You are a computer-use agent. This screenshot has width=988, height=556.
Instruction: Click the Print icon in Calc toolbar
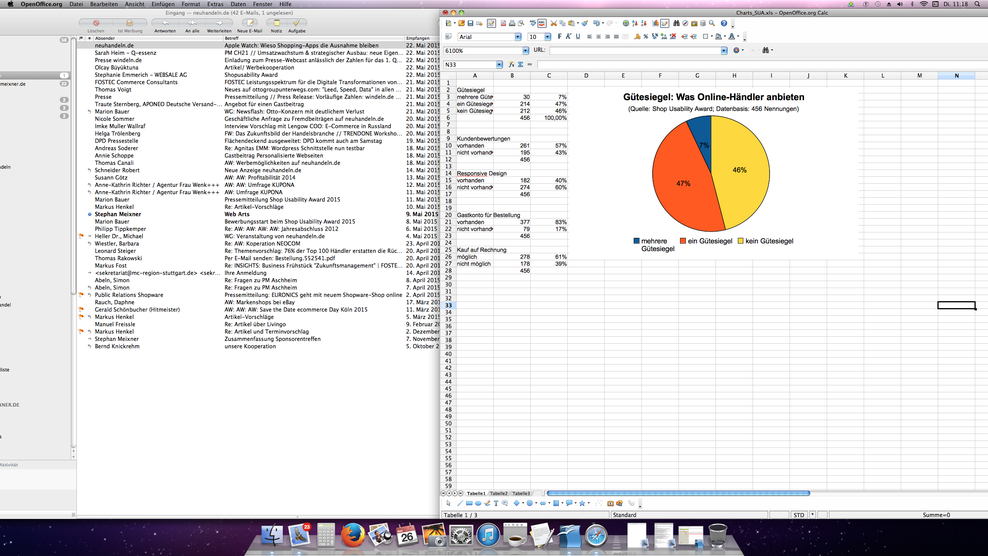tap(512, 23)
